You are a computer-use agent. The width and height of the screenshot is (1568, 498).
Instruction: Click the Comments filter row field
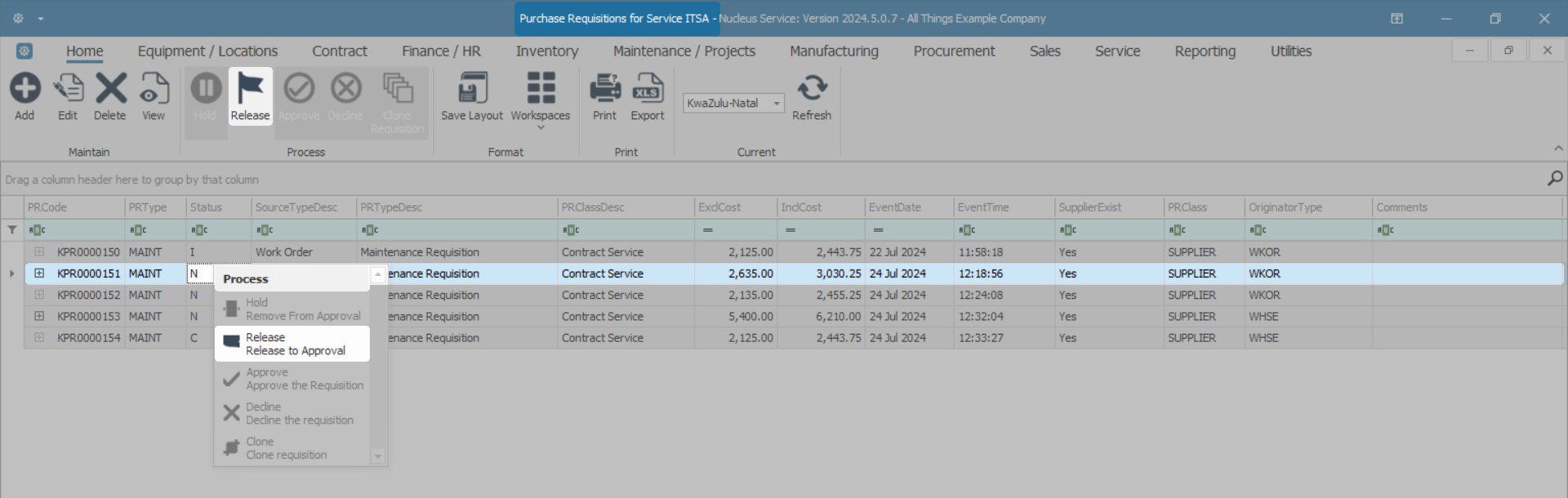click(1468, 230)
